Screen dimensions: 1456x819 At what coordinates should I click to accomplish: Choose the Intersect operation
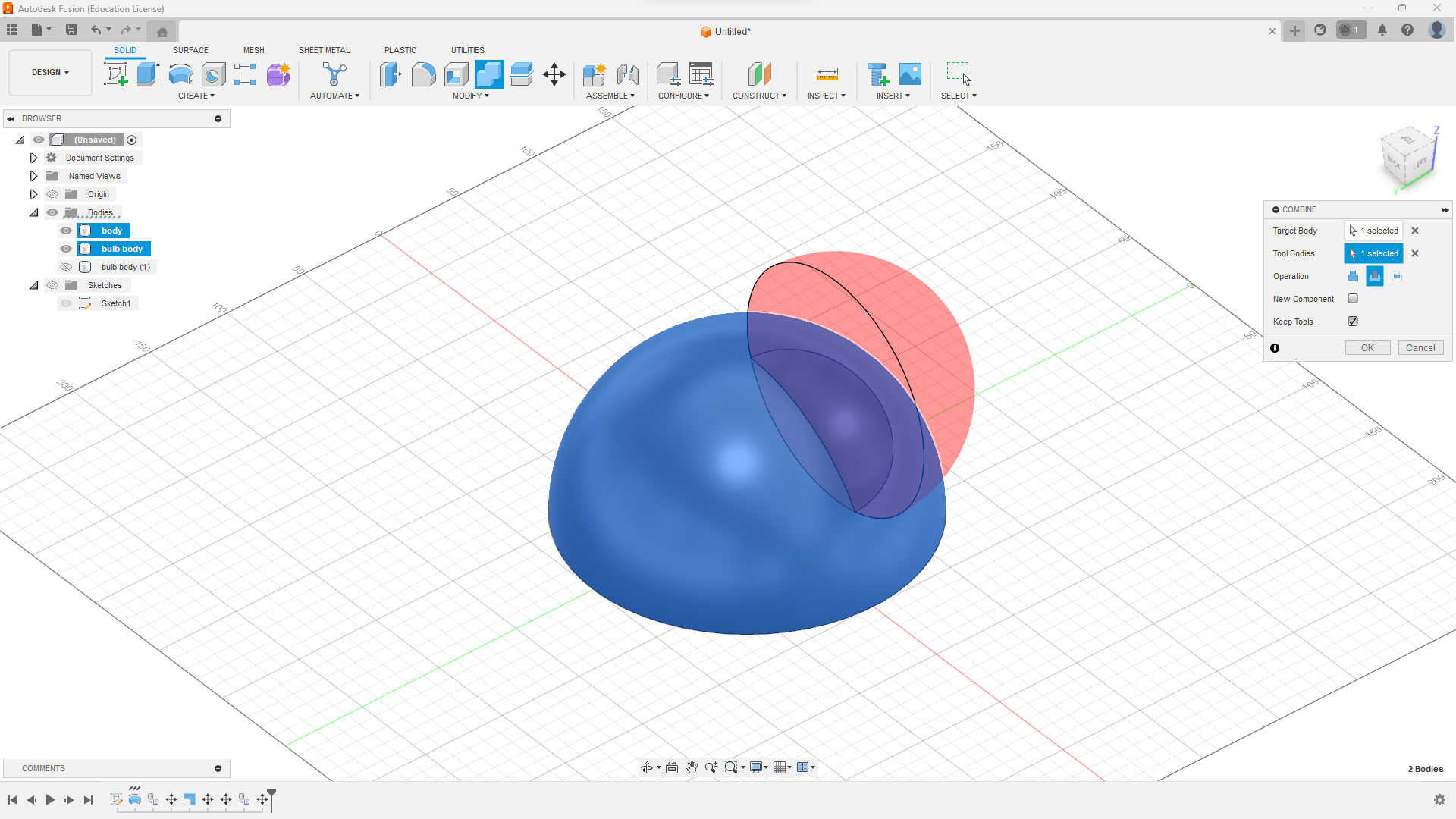pos(1397,276)
